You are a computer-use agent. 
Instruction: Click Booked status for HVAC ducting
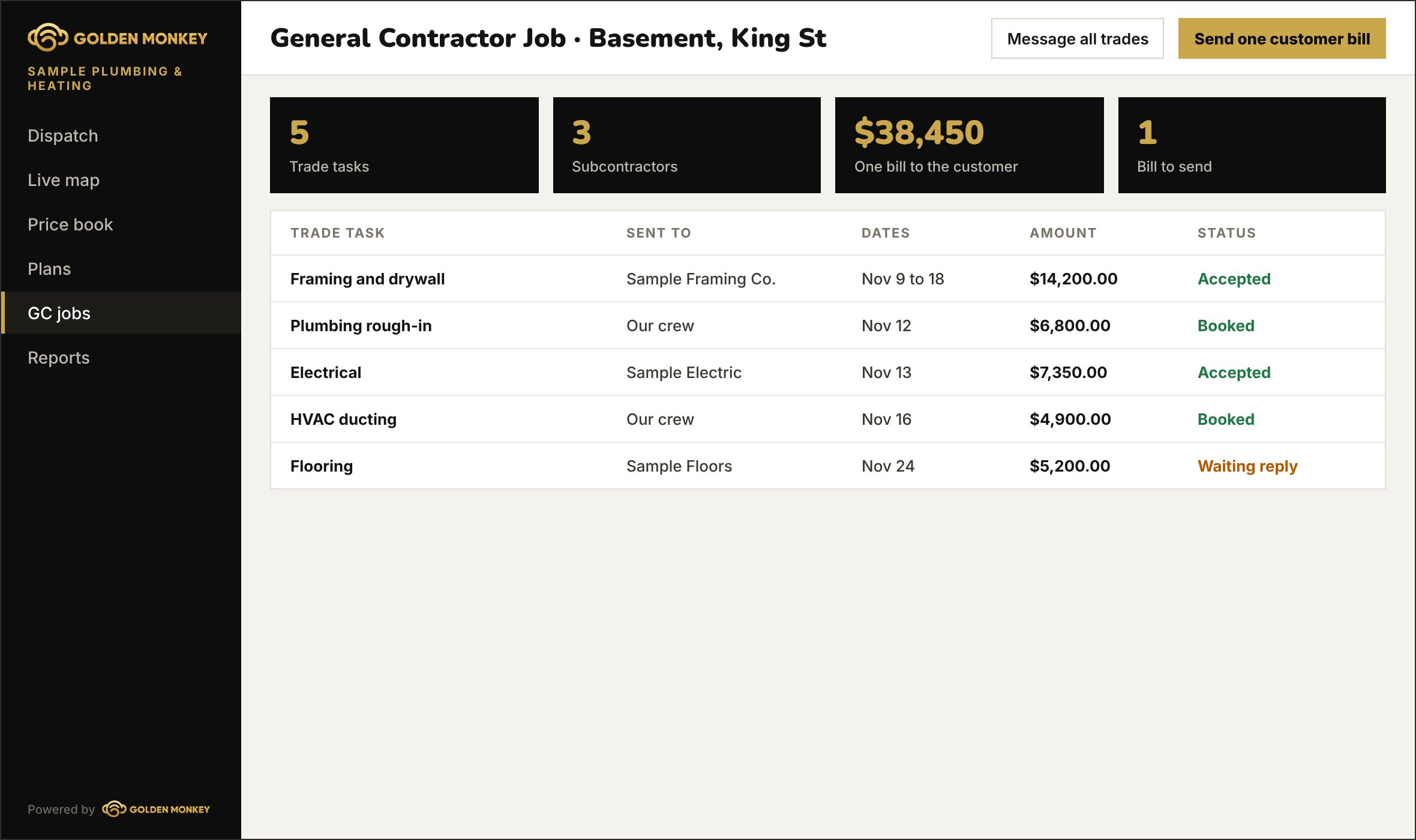pos(1226,419)
